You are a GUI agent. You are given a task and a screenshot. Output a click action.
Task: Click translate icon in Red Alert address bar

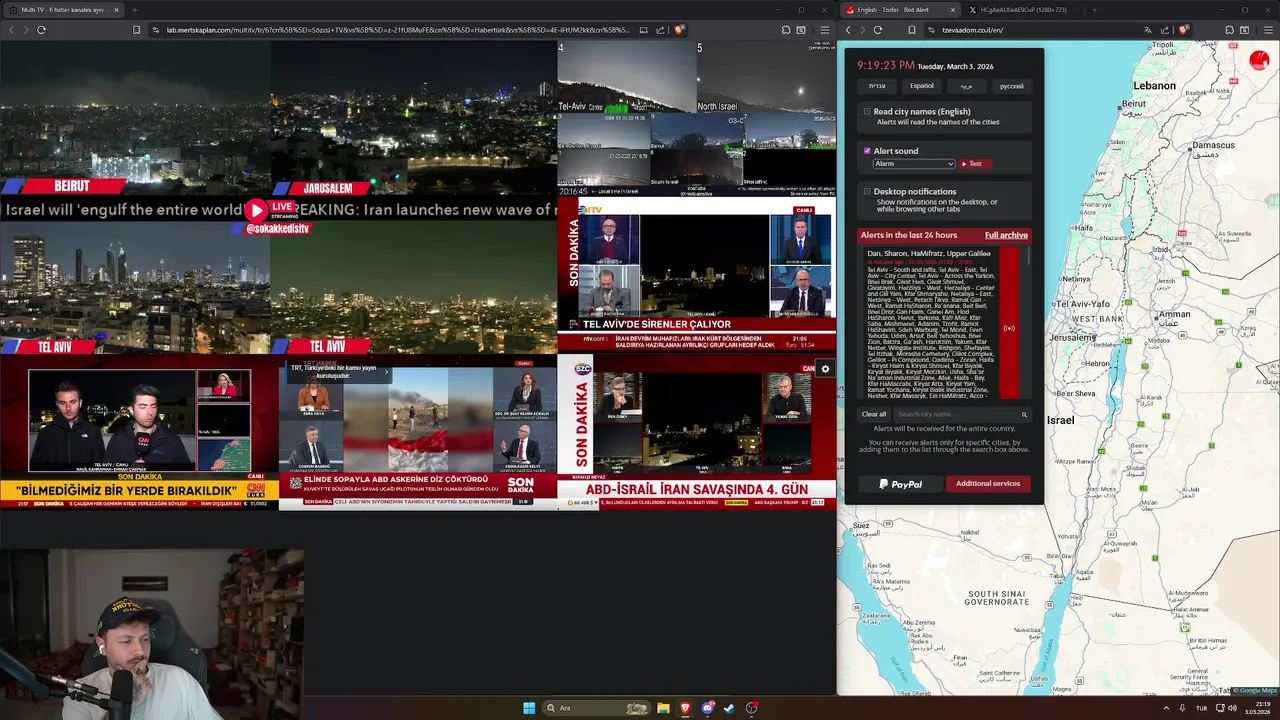click(x=1149, y=30)
